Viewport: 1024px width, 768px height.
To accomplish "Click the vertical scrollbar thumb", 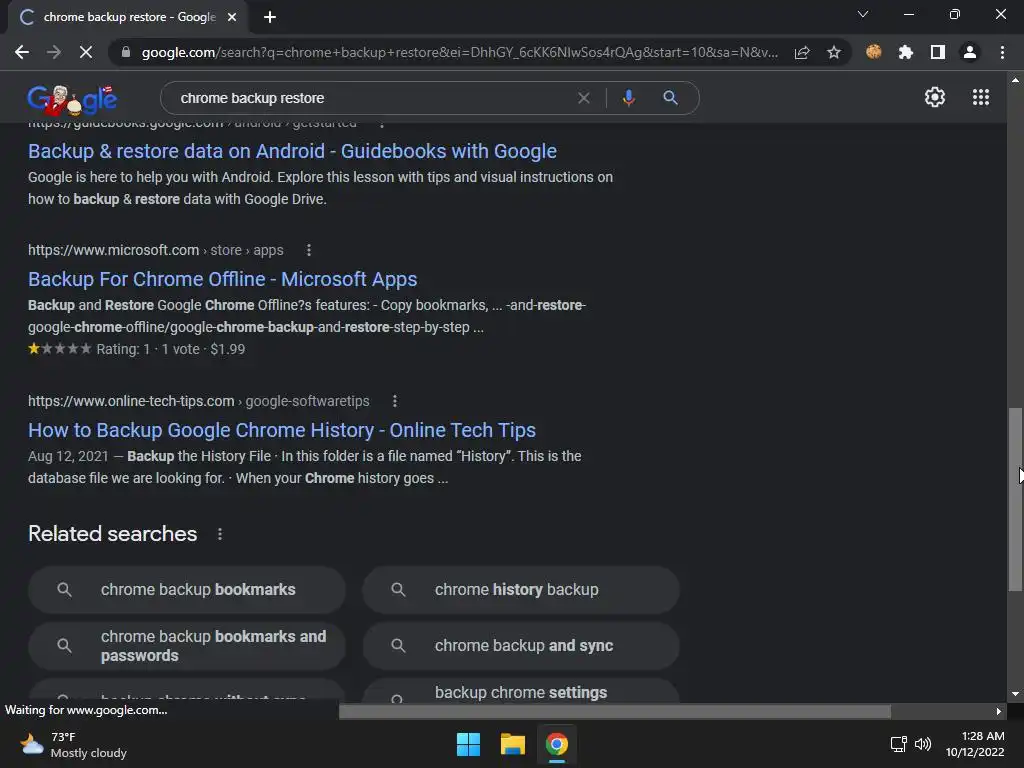I will (x=1015, y=499).
